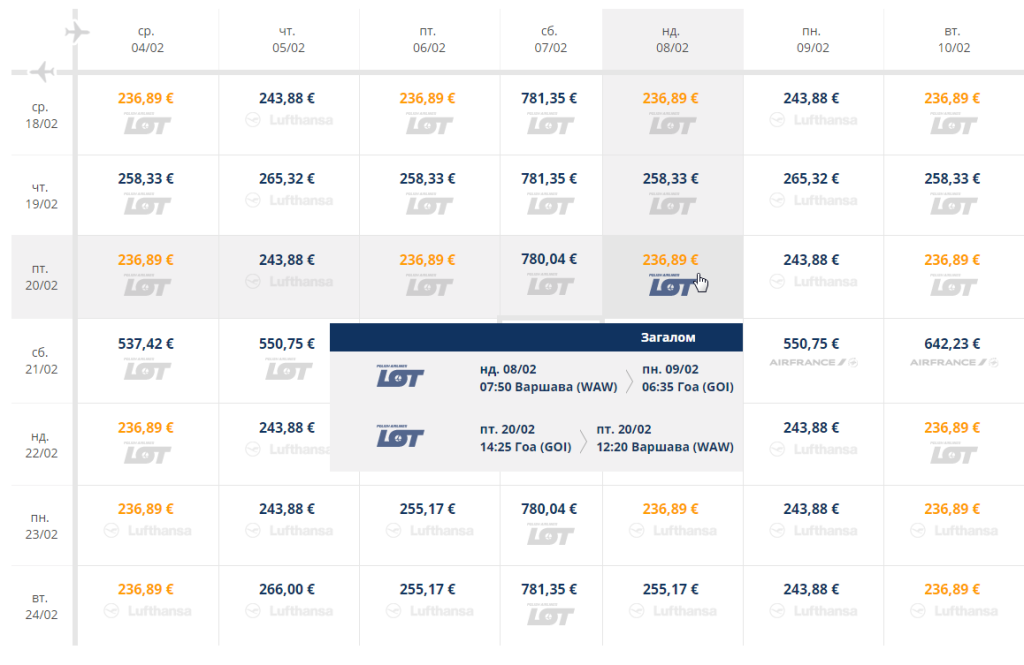Click the outbound flight plane icon

[77, 31]
